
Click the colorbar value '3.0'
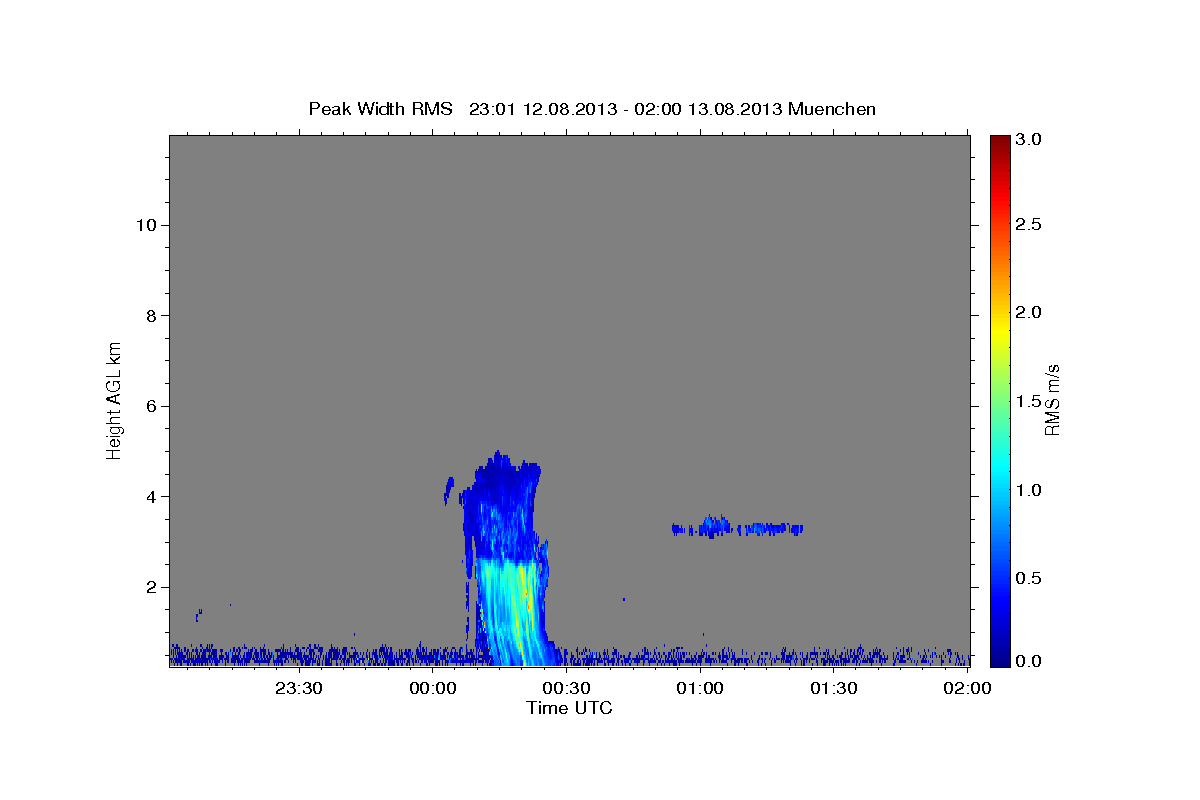coord(1030,140)
